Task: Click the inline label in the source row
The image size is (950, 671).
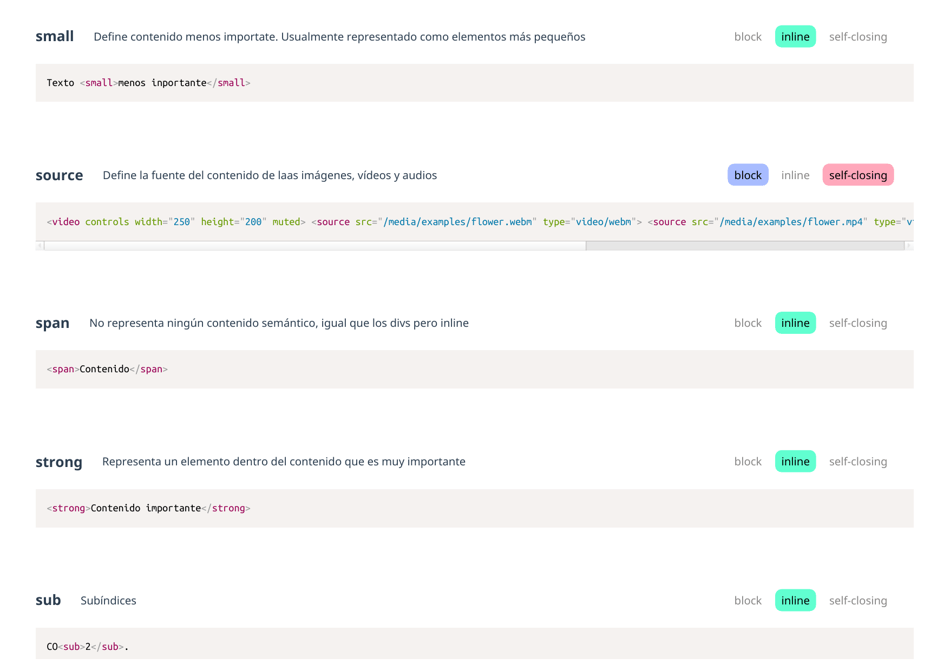Action: [795, 175]
